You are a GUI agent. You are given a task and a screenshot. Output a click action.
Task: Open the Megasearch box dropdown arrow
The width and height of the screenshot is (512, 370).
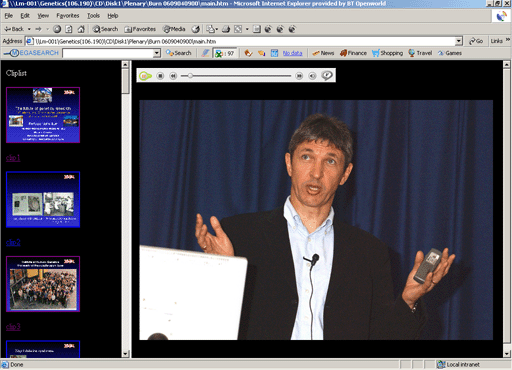pyautogui.click(x=157, y=53)
